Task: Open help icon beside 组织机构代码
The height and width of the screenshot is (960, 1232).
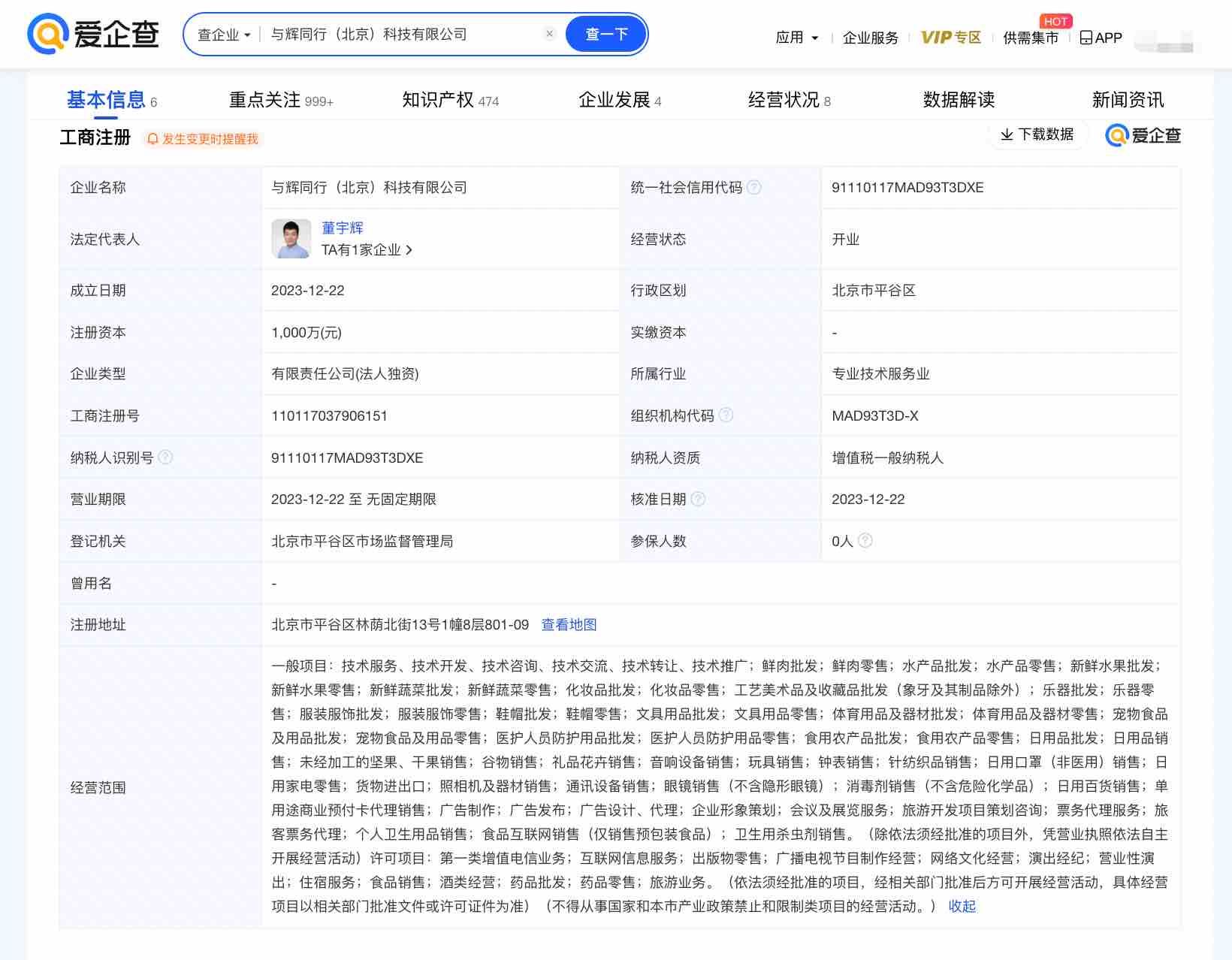Action: (x=726, y=415)
